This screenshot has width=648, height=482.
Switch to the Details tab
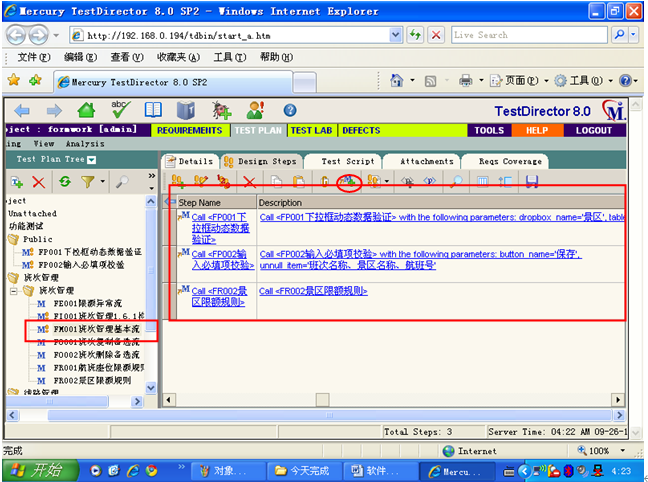coord(190,161)
